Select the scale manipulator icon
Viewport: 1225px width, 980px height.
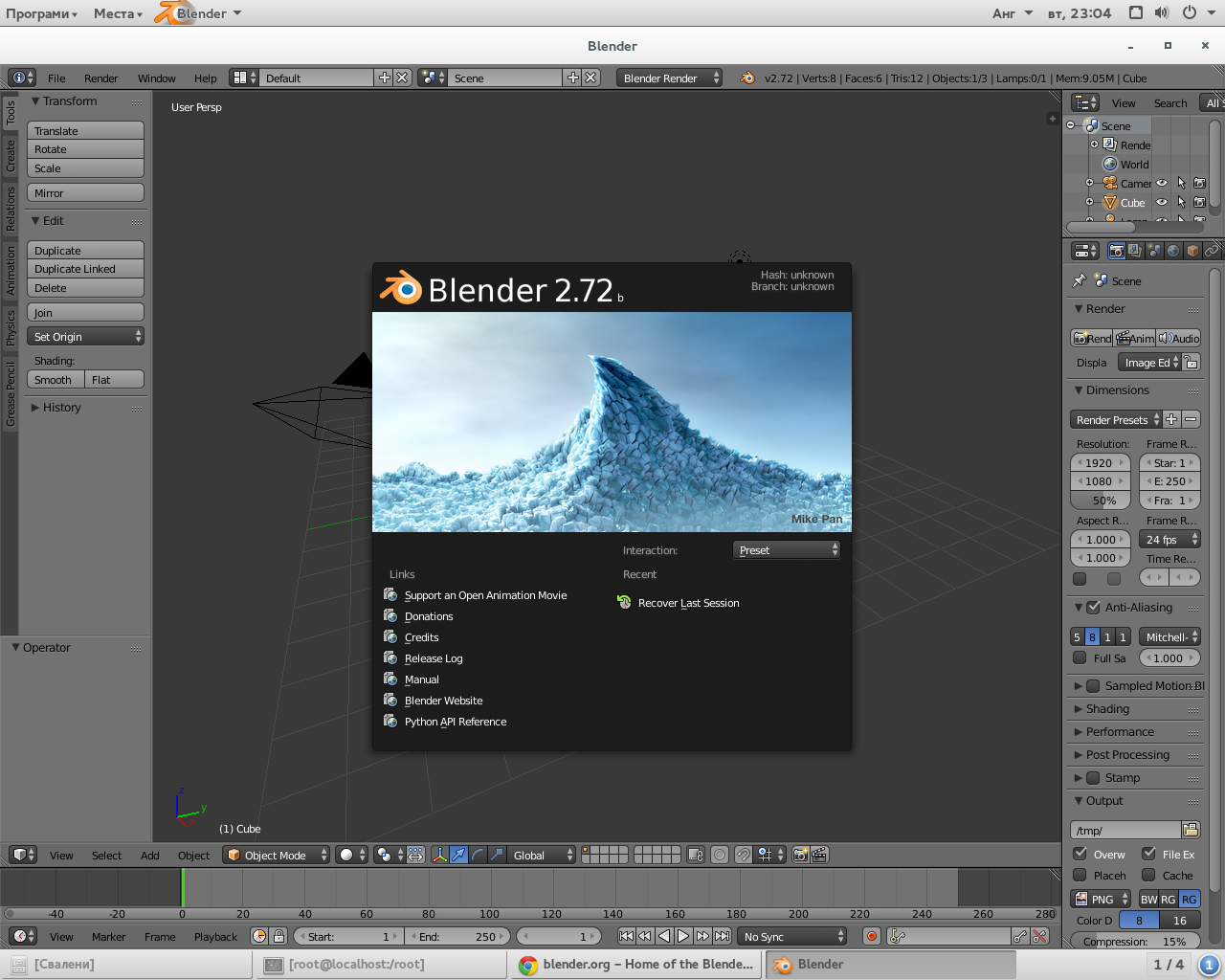pos(497,855)
